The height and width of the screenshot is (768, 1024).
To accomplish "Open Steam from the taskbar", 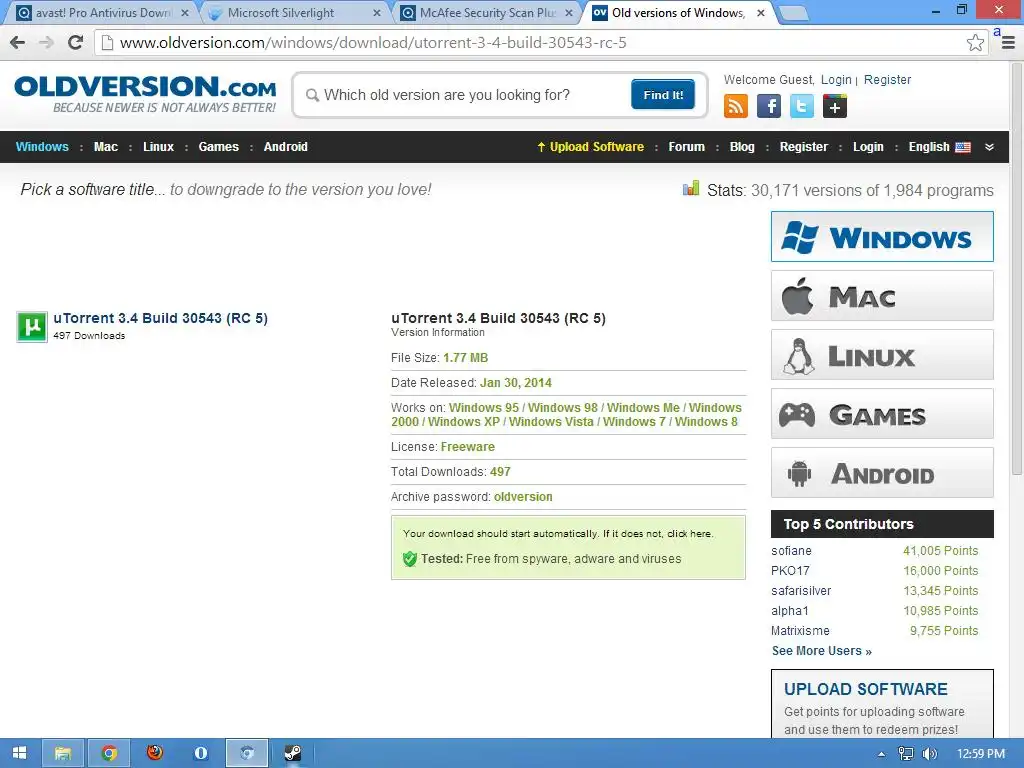I will [x=293, y=753].
